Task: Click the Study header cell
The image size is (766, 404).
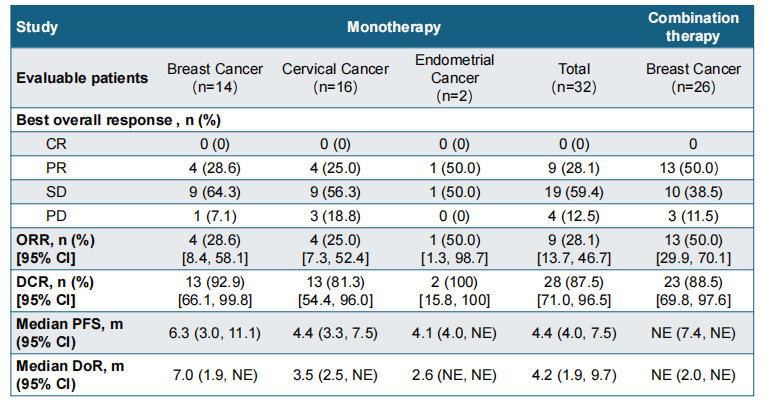Action: (38, 27)
